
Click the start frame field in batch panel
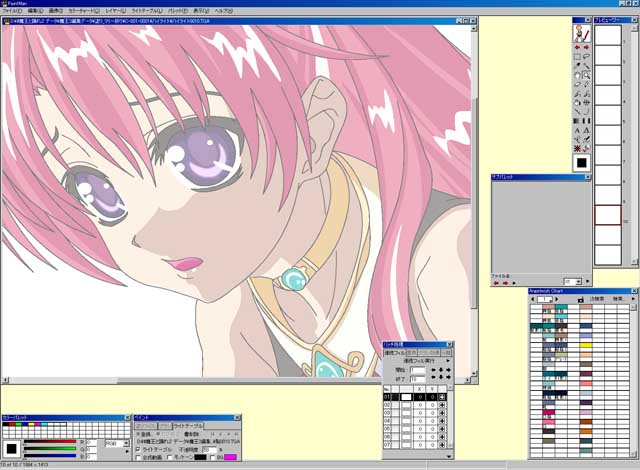[x=418, y=370]
